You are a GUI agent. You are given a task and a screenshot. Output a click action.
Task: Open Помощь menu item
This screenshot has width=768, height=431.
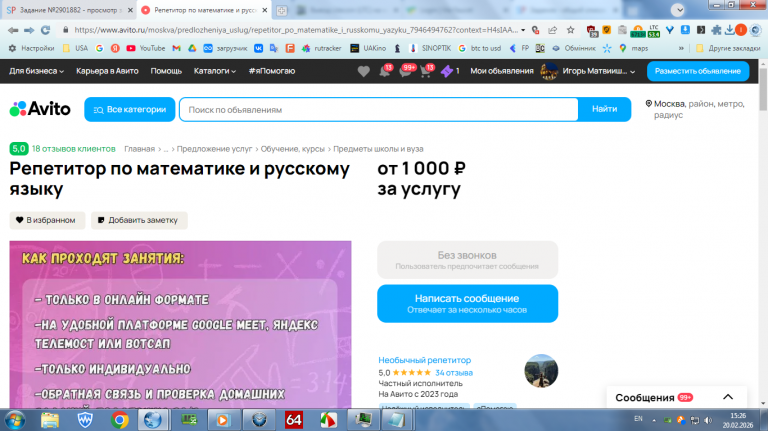click(x=166, y=71)
